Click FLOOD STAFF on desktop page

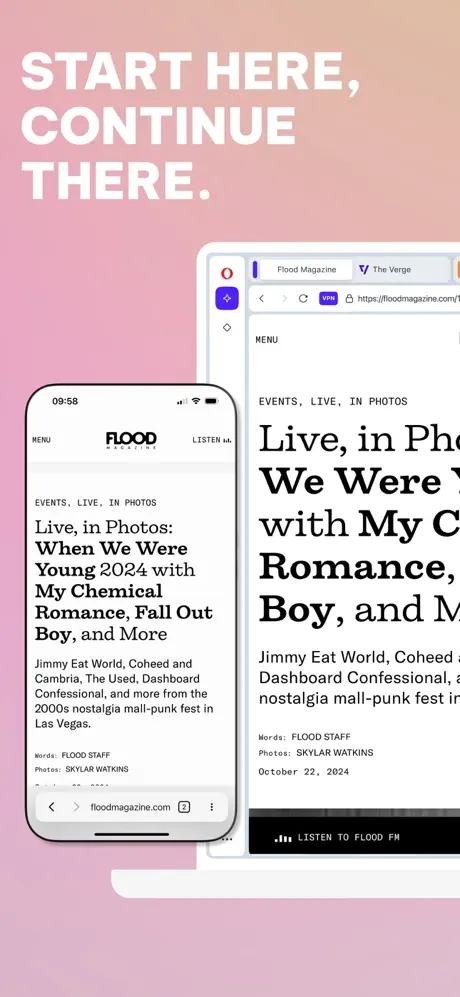321,737
